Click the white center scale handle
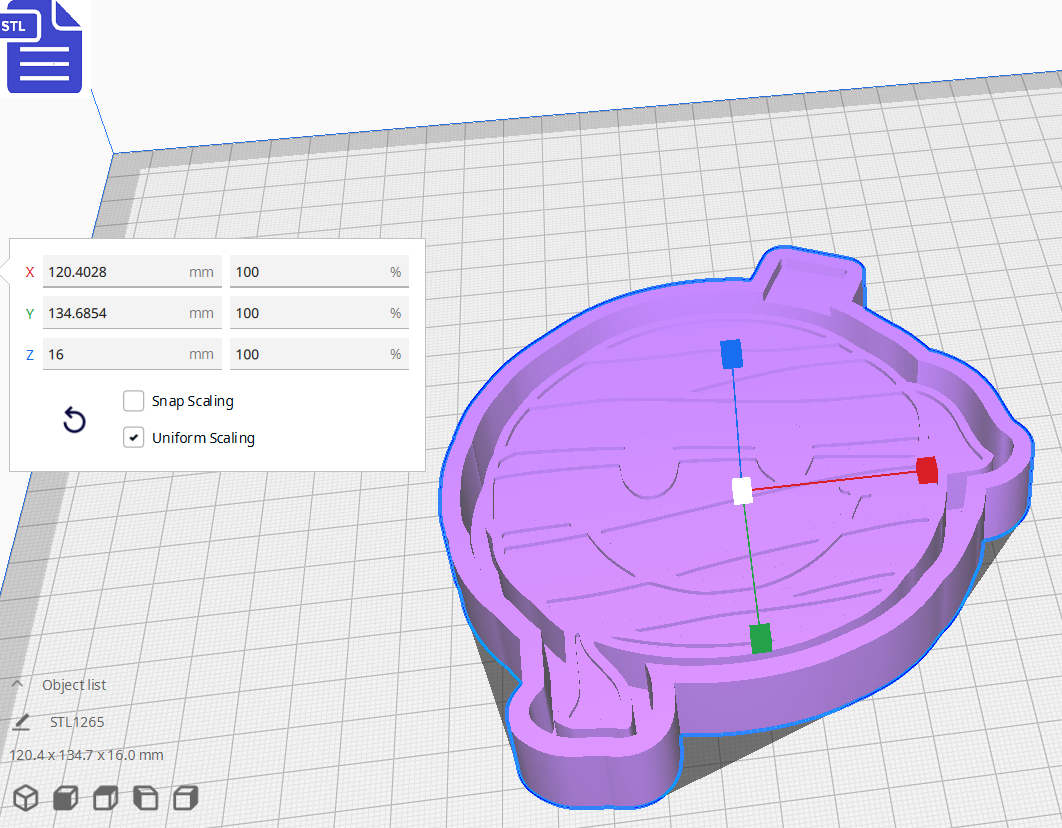The image size is (1062, 828). point(741,489)
